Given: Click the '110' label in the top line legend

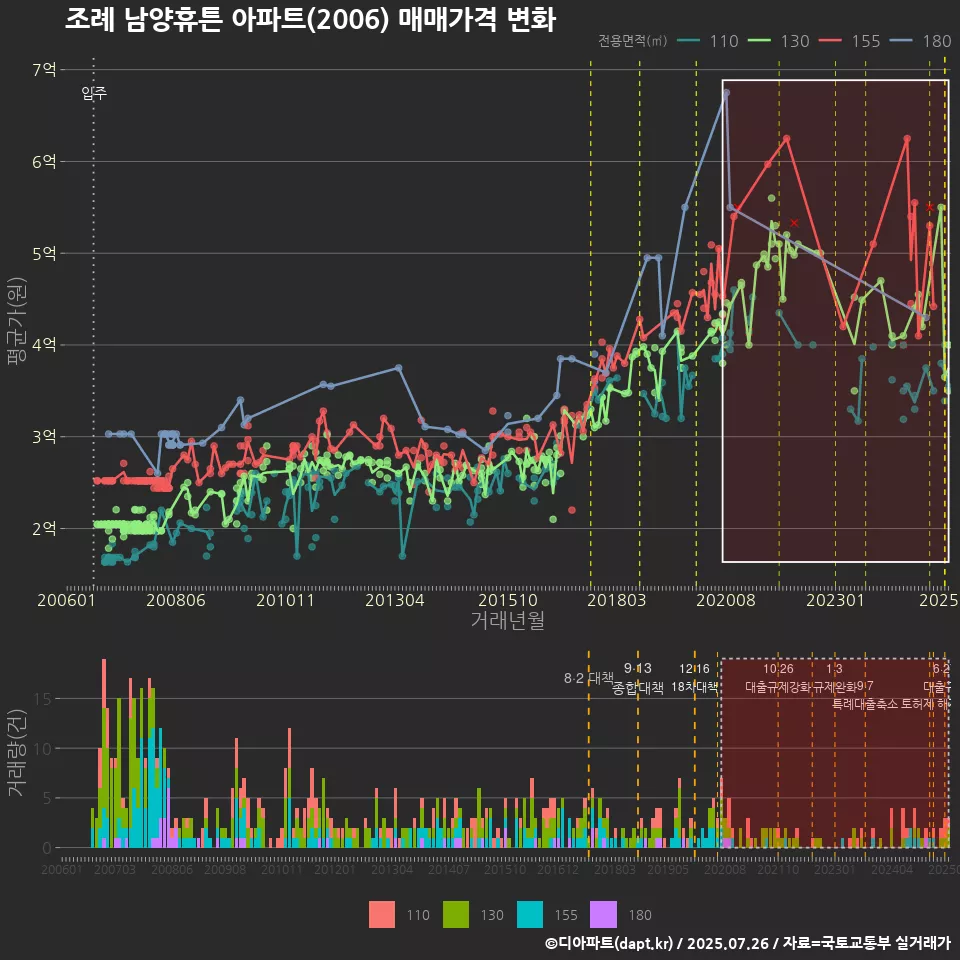Looking at the screenshot, I should coord(724,41).
